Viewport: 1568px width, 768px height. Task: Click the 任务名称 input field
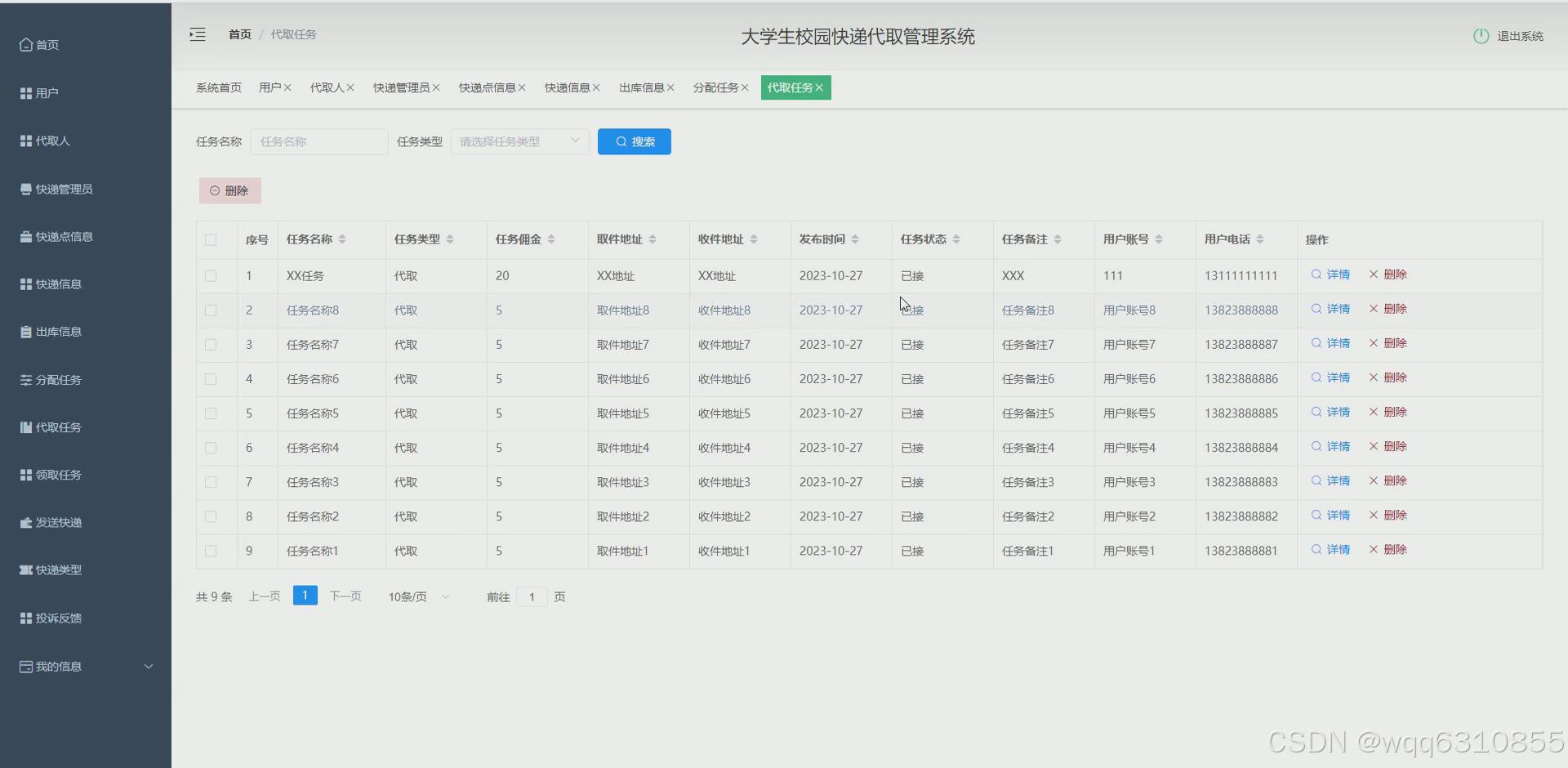[x=318, y=141]
